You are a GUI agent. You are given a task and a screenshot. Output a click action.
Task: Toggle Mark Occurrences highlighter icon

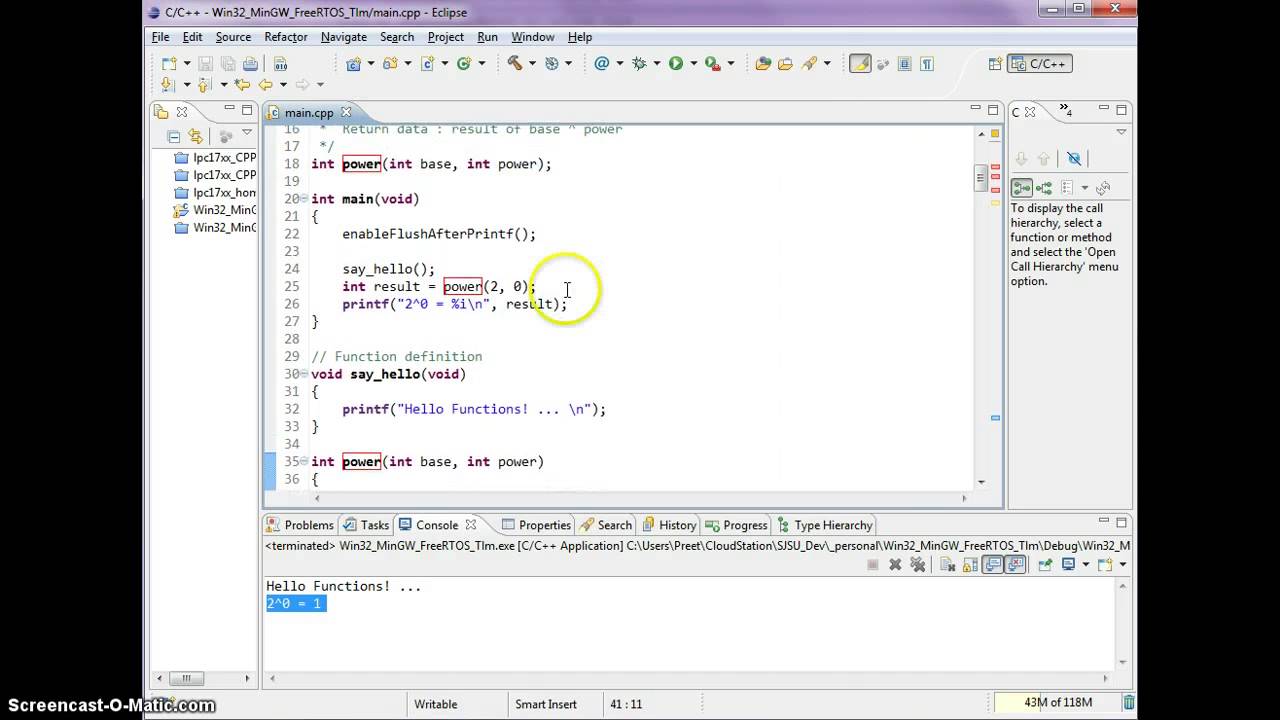860,63
